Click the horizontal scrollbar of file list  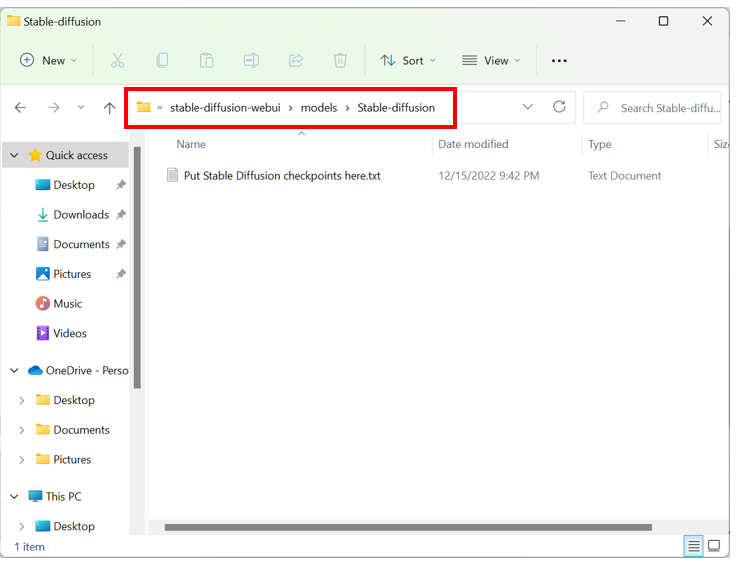408,527
